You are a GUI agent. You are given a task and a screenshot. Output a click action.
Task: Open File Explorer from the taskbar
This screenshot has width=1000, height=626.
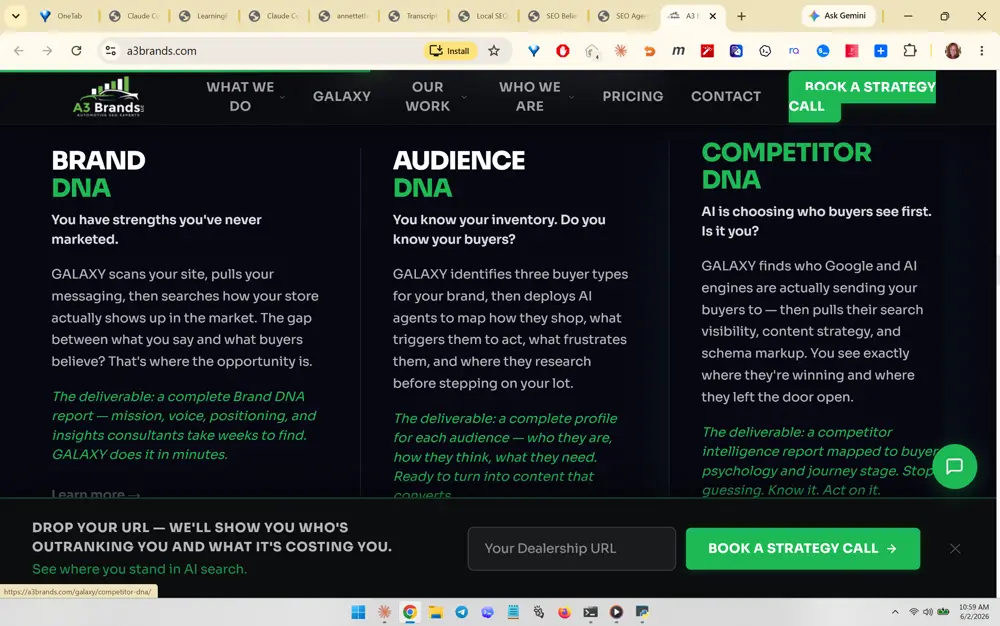(x=436, y=612)
